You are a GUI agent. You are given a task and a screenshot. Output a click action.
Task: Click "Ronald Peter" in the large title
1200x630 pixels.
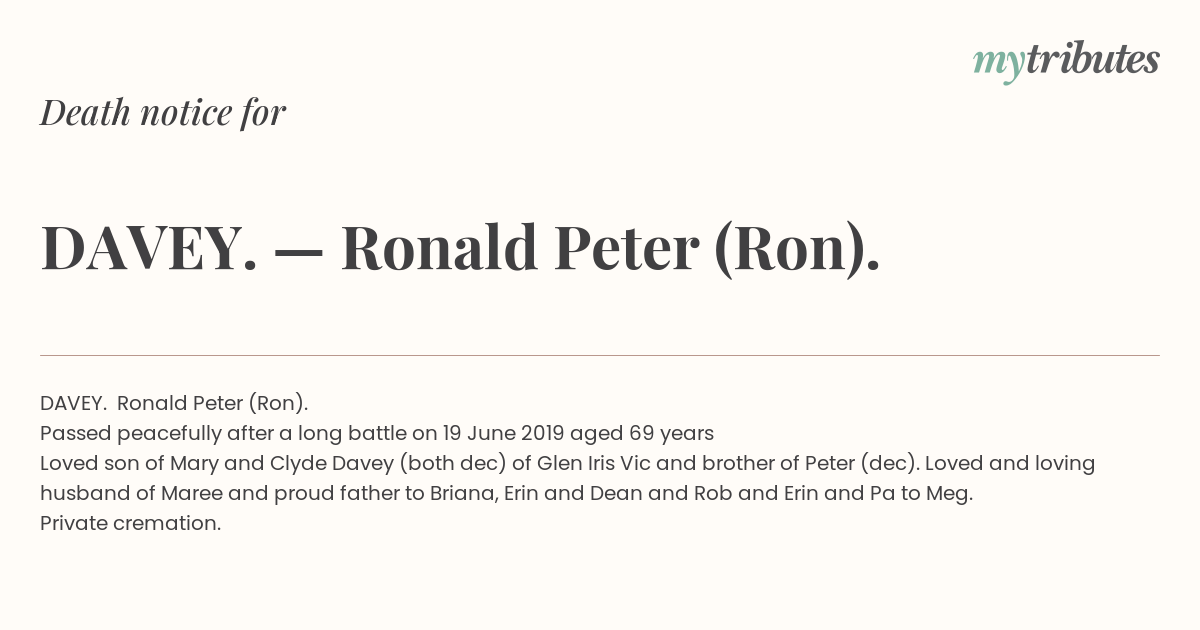point(519,248)
